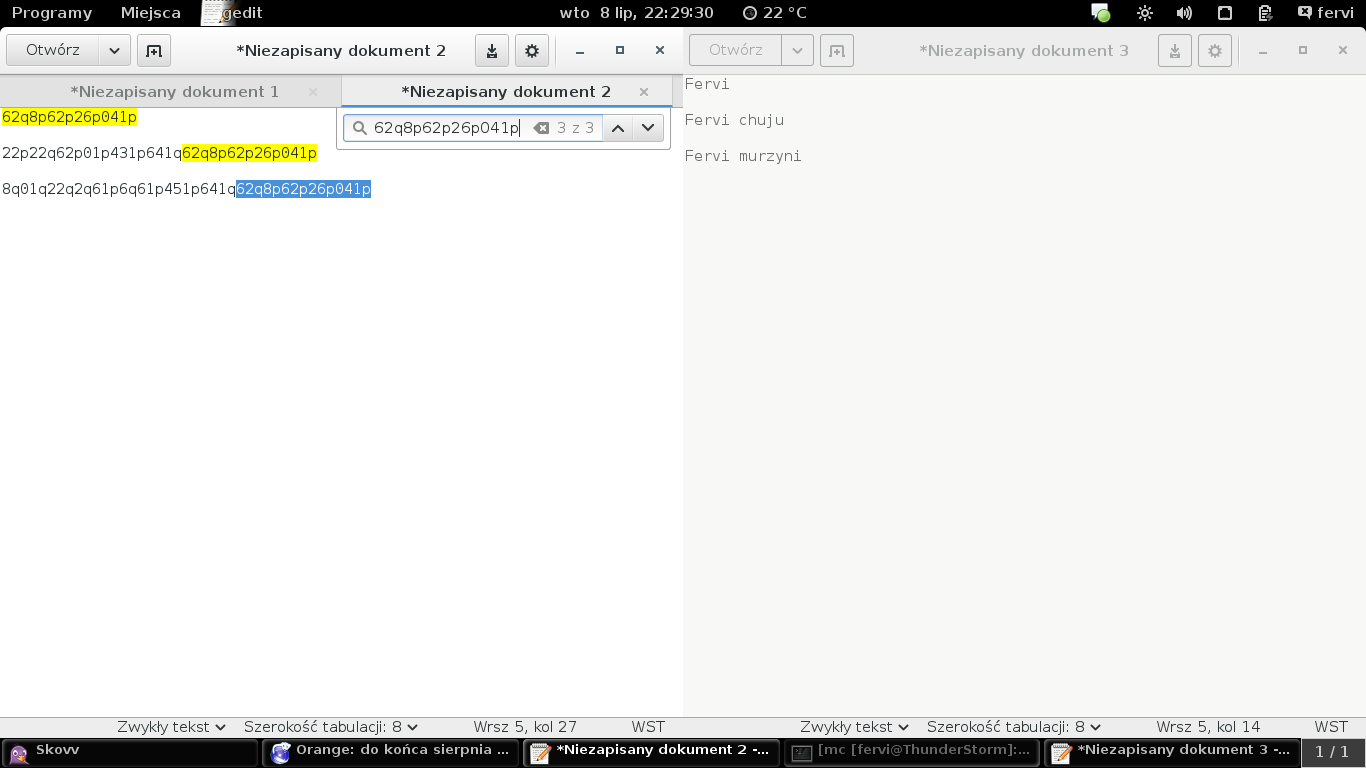This screenshot has height=768, width=1366.
Task: Go to previous search match
Action: tap(618, 128)
